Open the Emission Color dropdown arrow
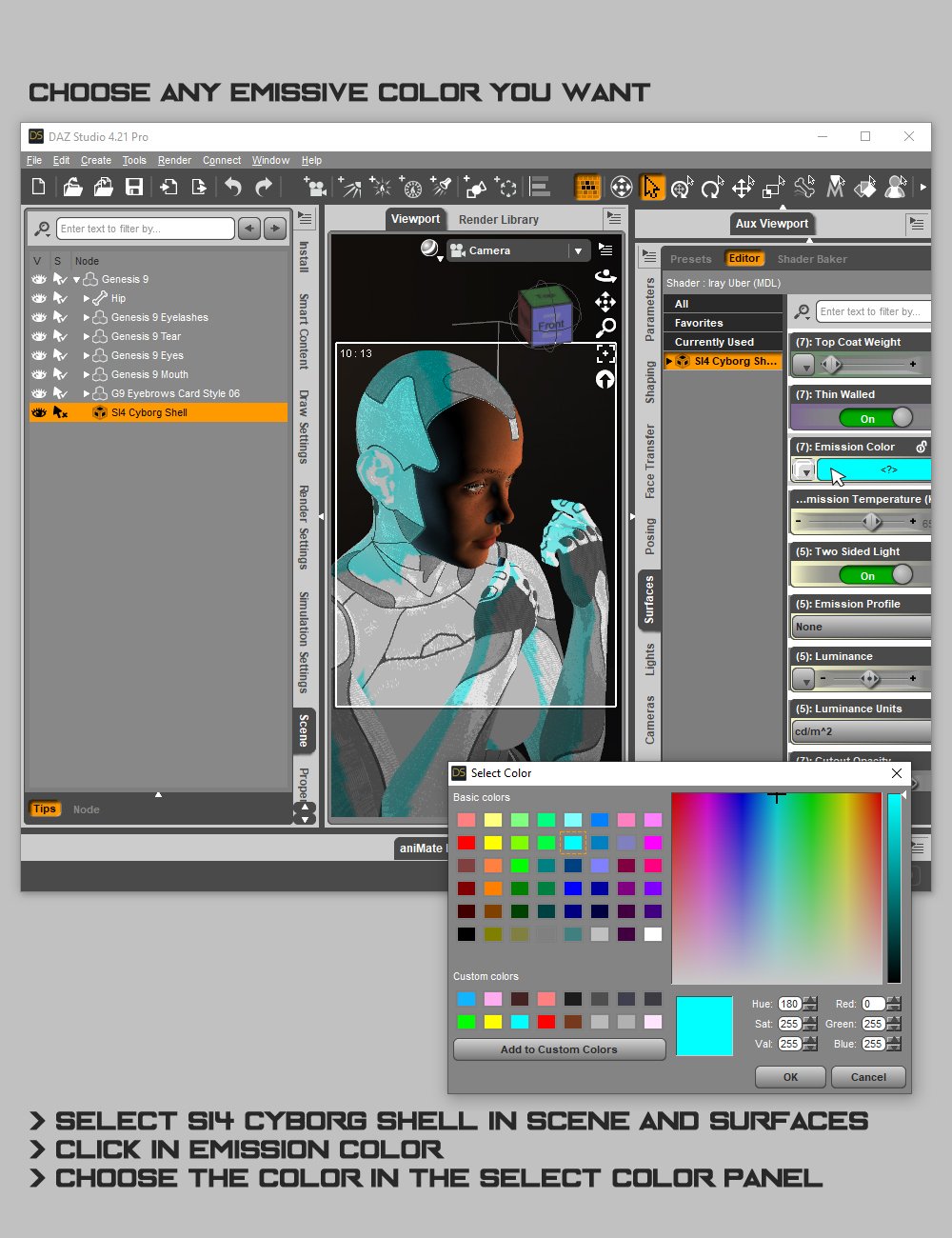 tap(803, 469)
